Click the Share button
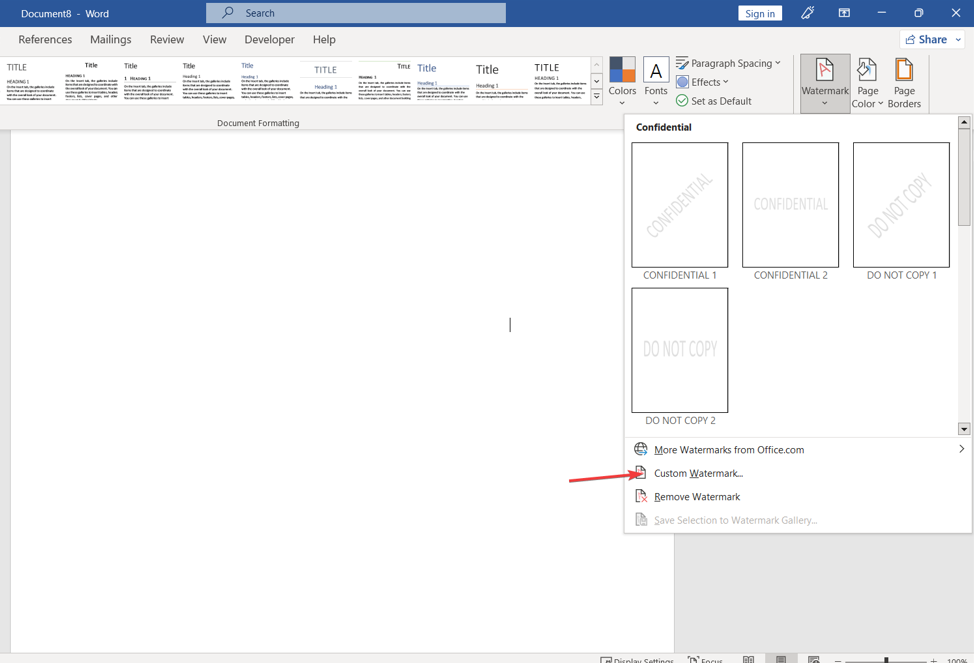This screenshot has width=974, height=663. click(x=926, y=39)
